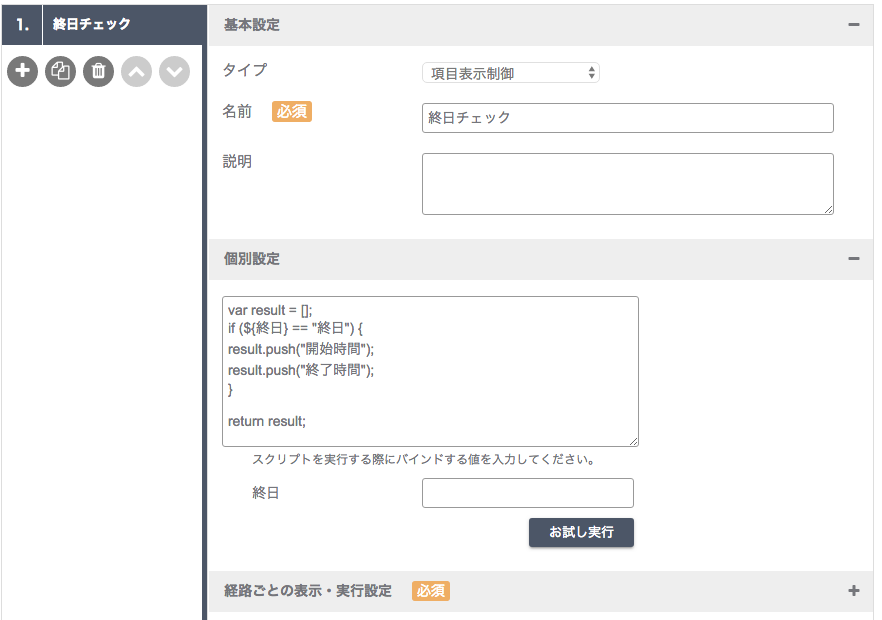This screenshot has width=882, height=620.
Task: Click the 名前 input field containing 終日チェック
Action: pos(628,118)
